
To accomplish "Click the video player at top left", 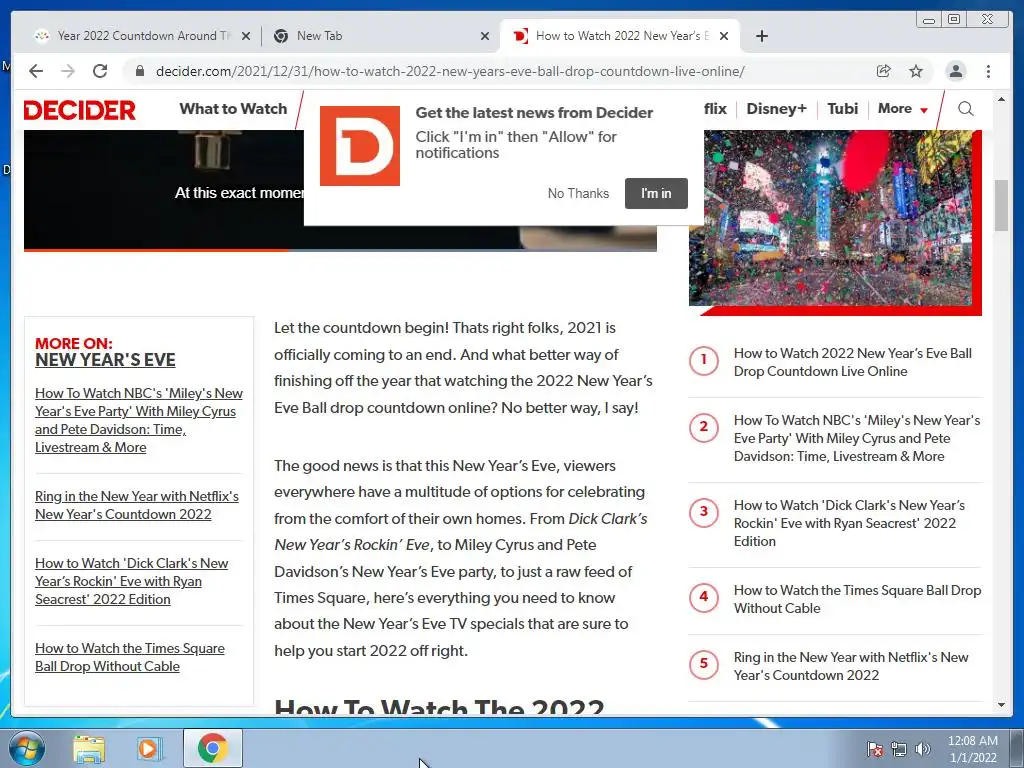I will pos(163,189).
